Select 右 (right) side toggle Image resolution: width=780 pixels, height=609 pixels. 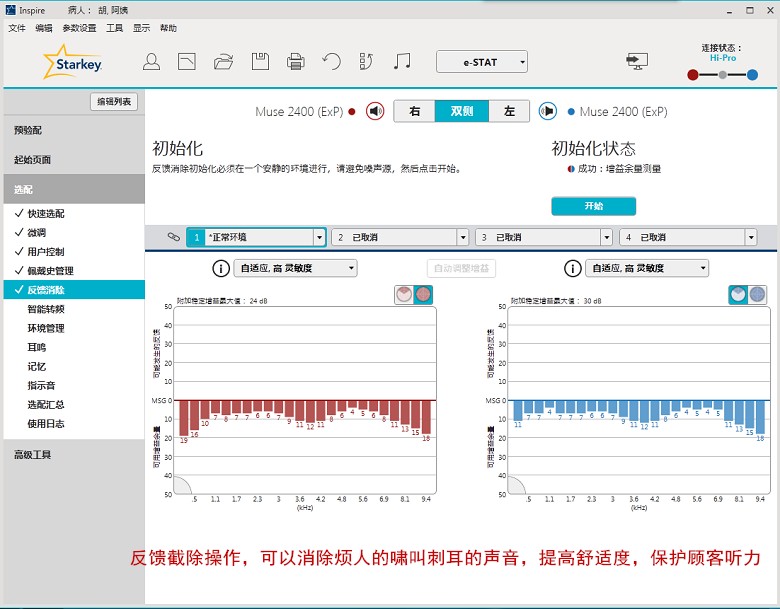(x=414, y=111)
